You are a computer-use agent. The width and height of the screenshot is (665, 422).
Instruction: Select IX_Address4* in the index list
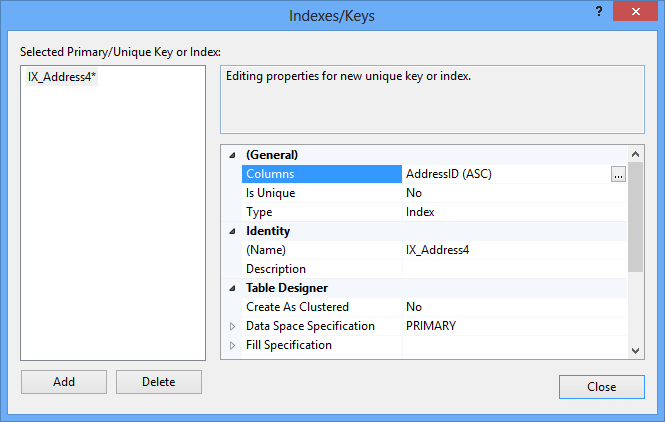click(x=63, y=78)
